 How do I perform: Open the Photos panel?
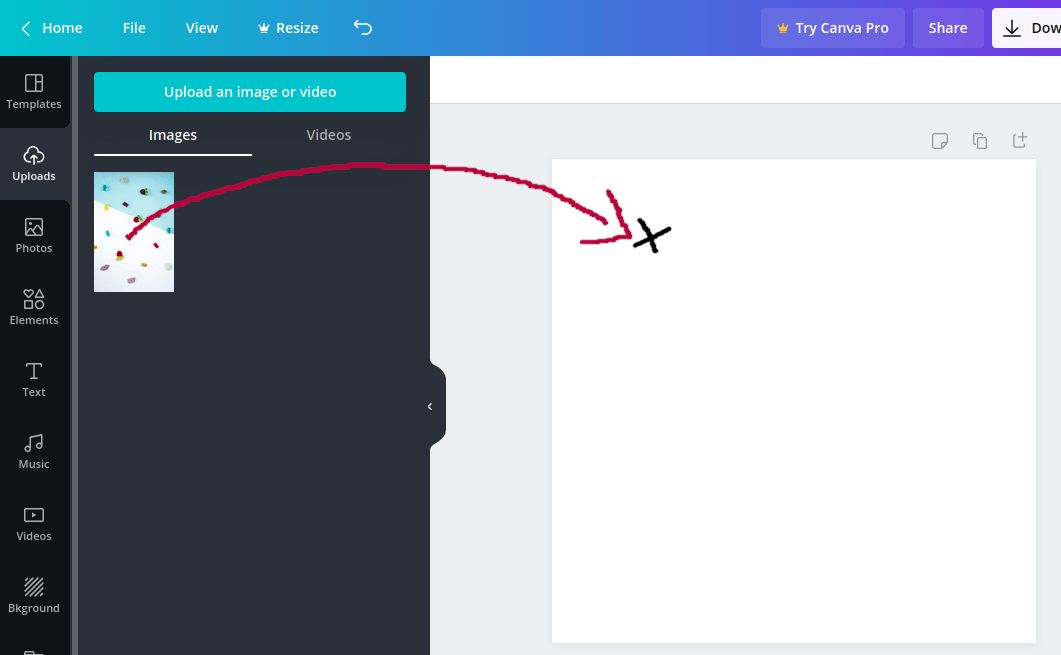pyautogui.click(x=34, y=235)
